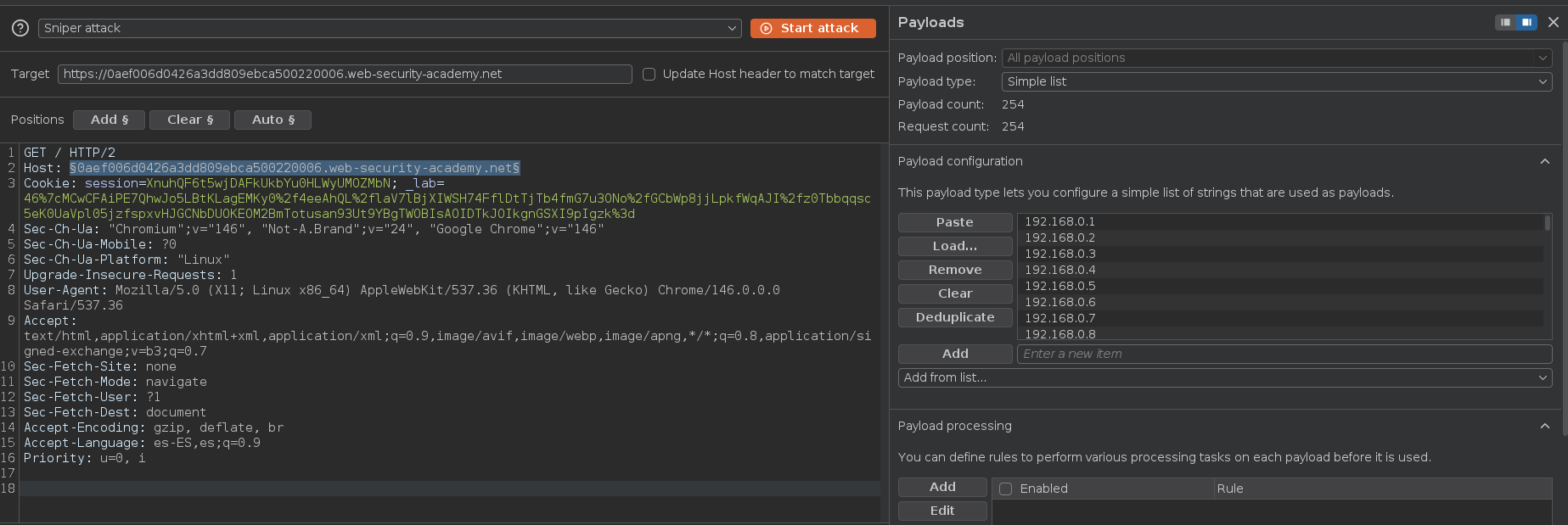This screenshot has height=525, width=1568.
Task: Collapse the Payload configuration section
Action: (1544, 162)
